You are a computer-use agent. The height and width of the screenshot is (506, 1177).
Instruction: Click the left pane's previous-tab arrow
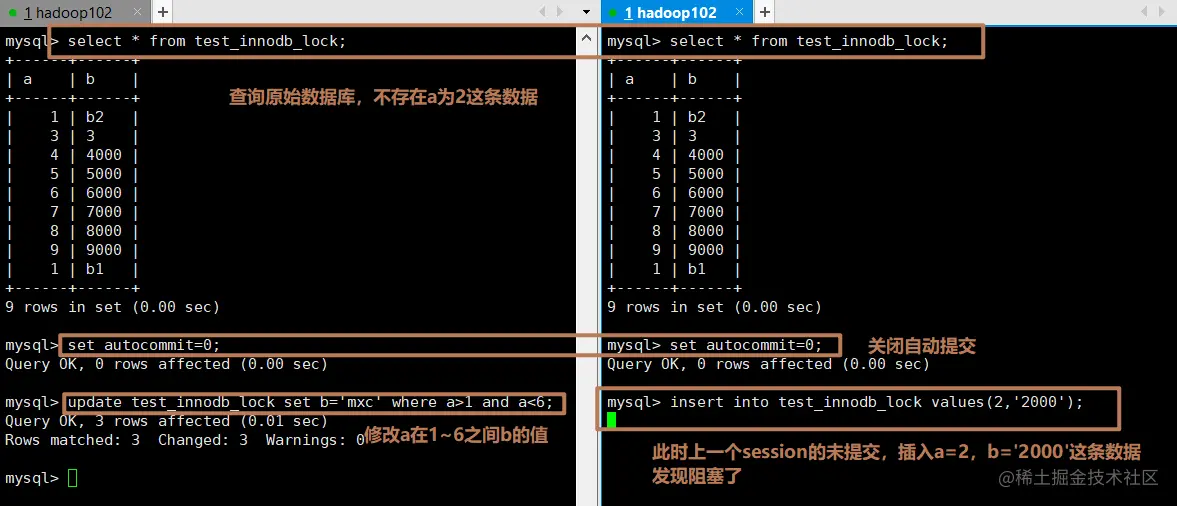[543, 12]
